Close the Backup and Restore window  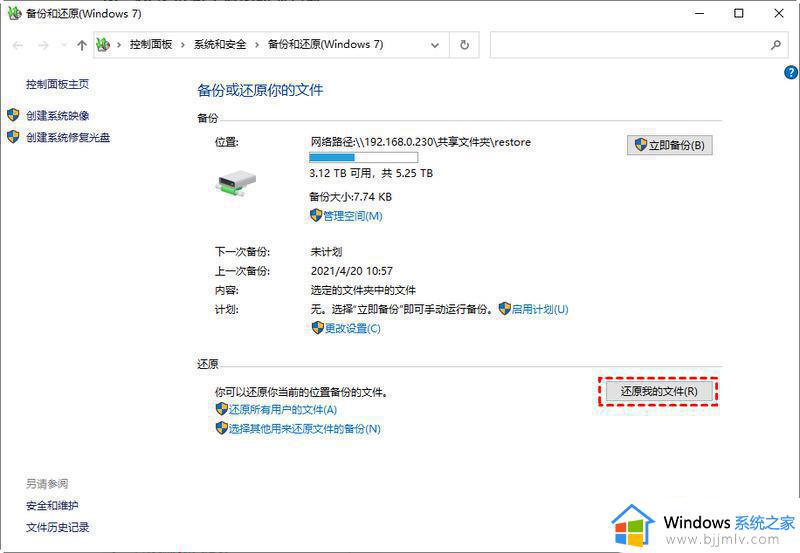[779, 13]
